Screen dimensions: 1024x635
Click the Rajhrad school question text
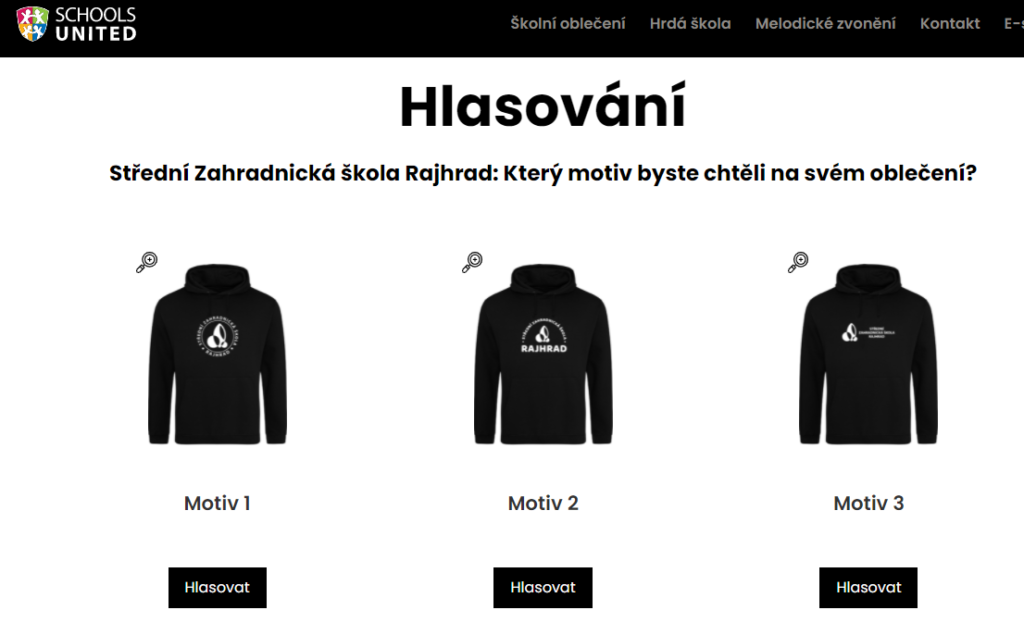pyautogui.click(x=543, y=173)
